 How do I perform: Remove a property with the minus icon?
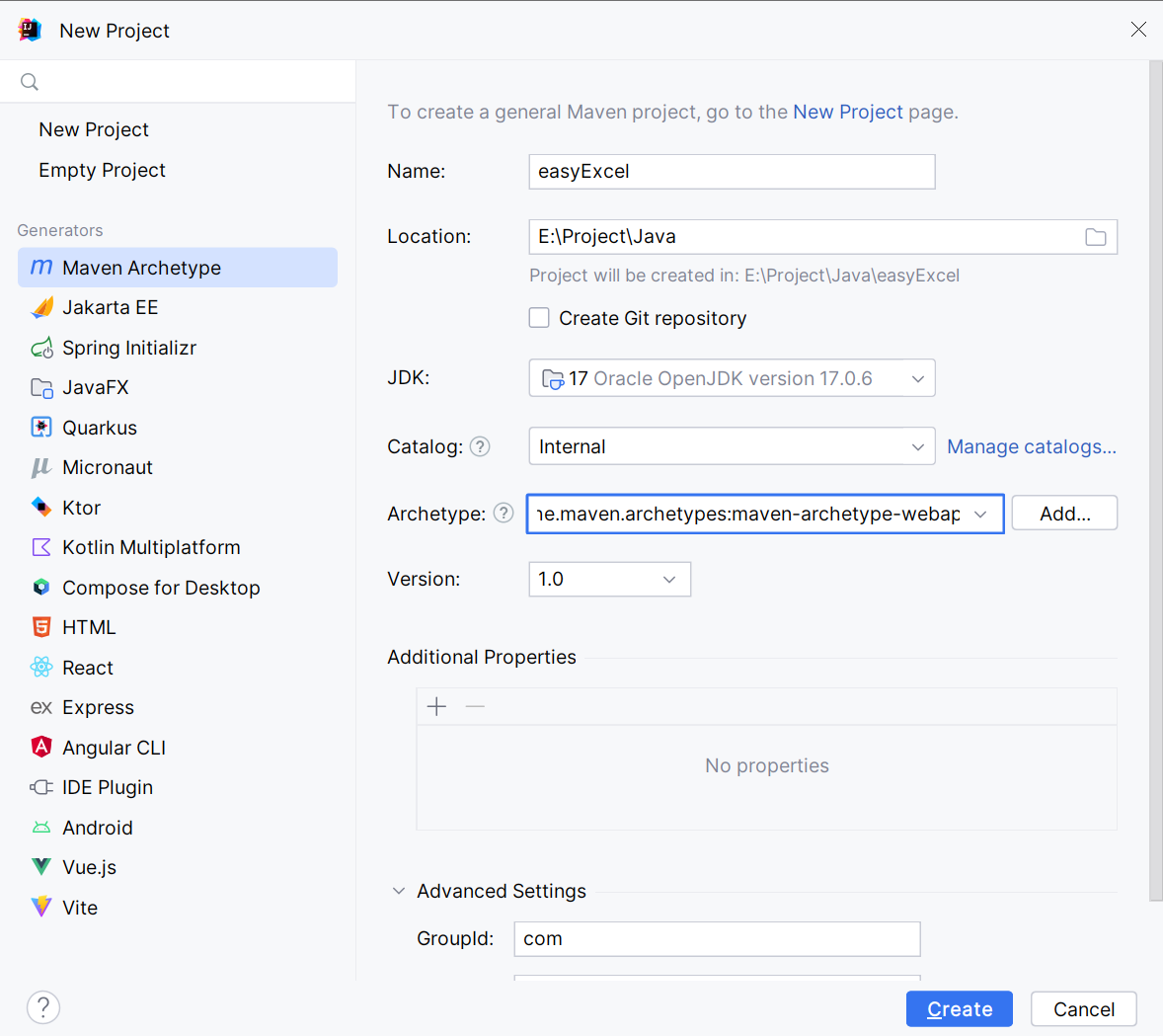(475, 706)
